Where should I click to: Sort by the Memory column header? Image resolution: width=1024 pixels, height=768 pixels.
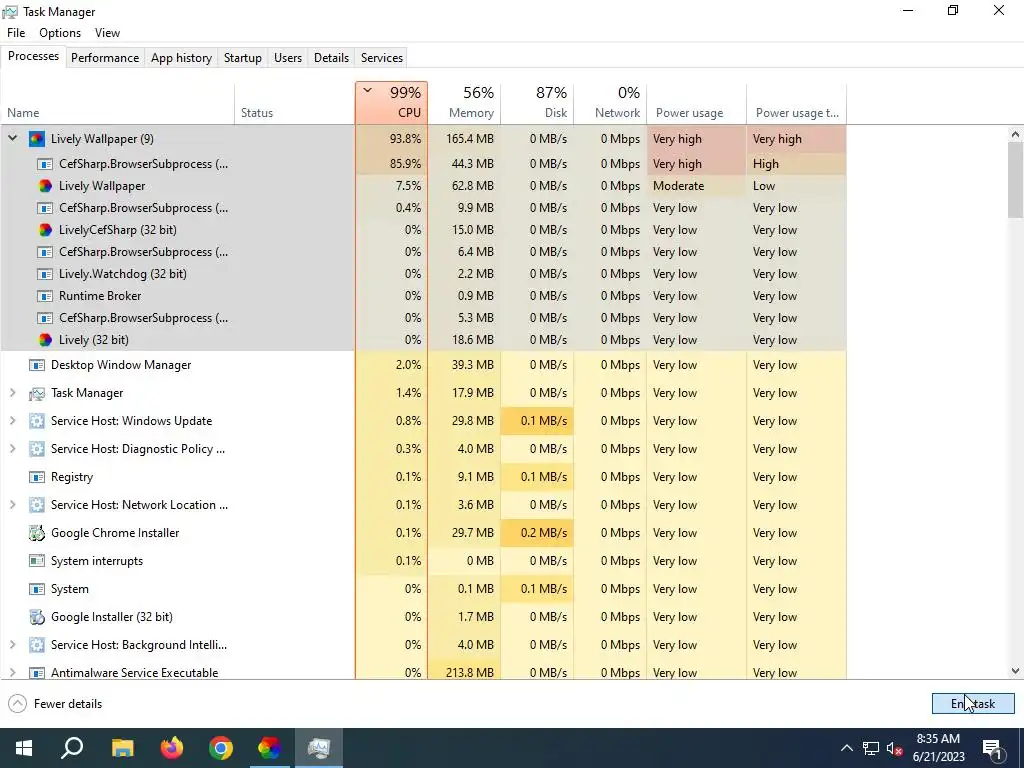464,103
